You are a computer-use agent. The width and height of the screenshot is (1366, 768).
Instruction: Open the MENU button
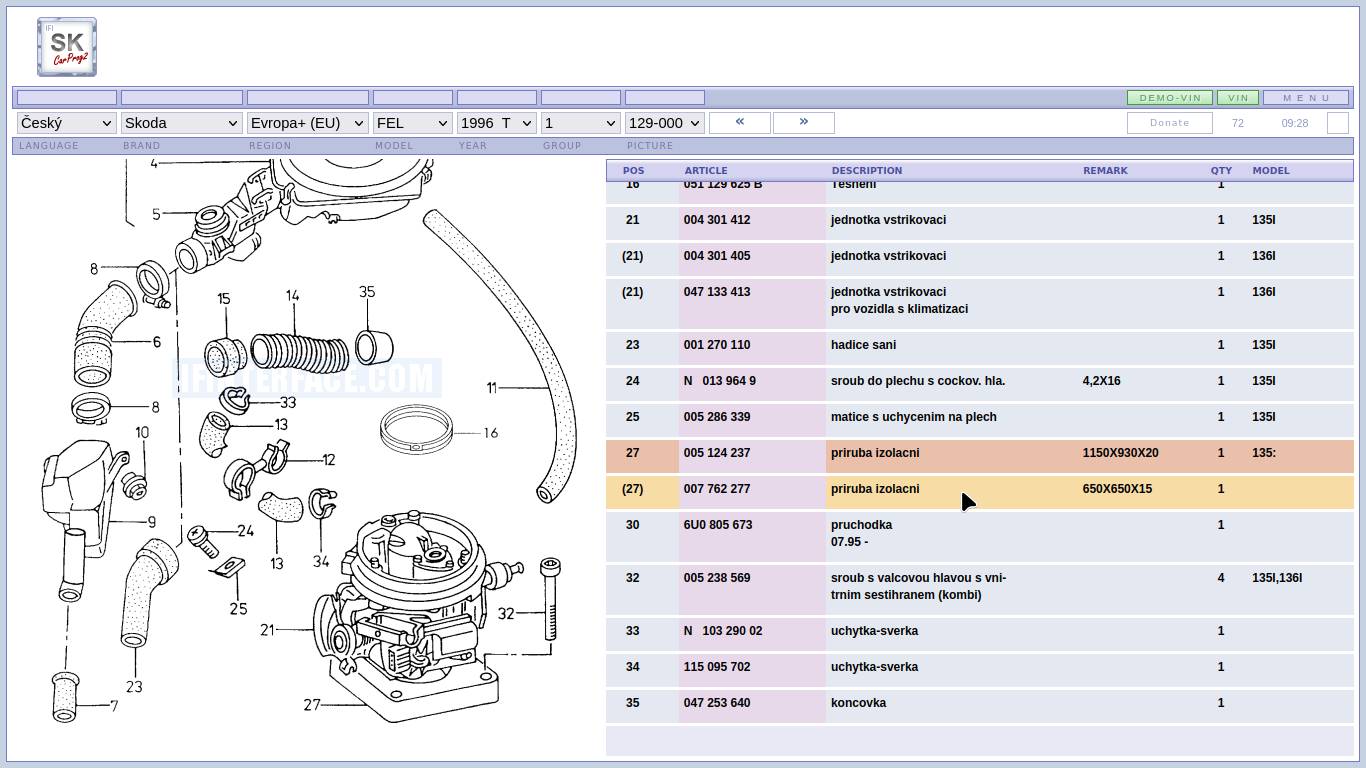coord(1306,98)
